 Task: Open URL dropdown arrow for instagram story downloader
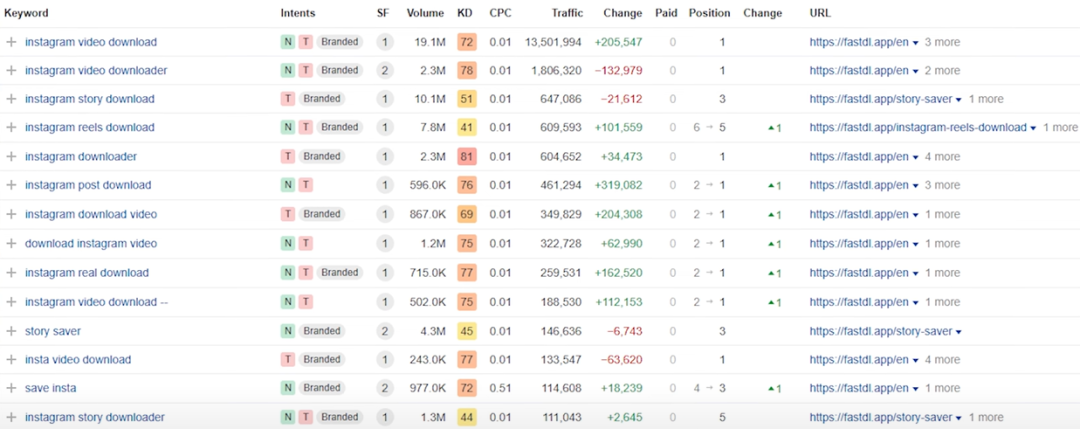(958, 418)
